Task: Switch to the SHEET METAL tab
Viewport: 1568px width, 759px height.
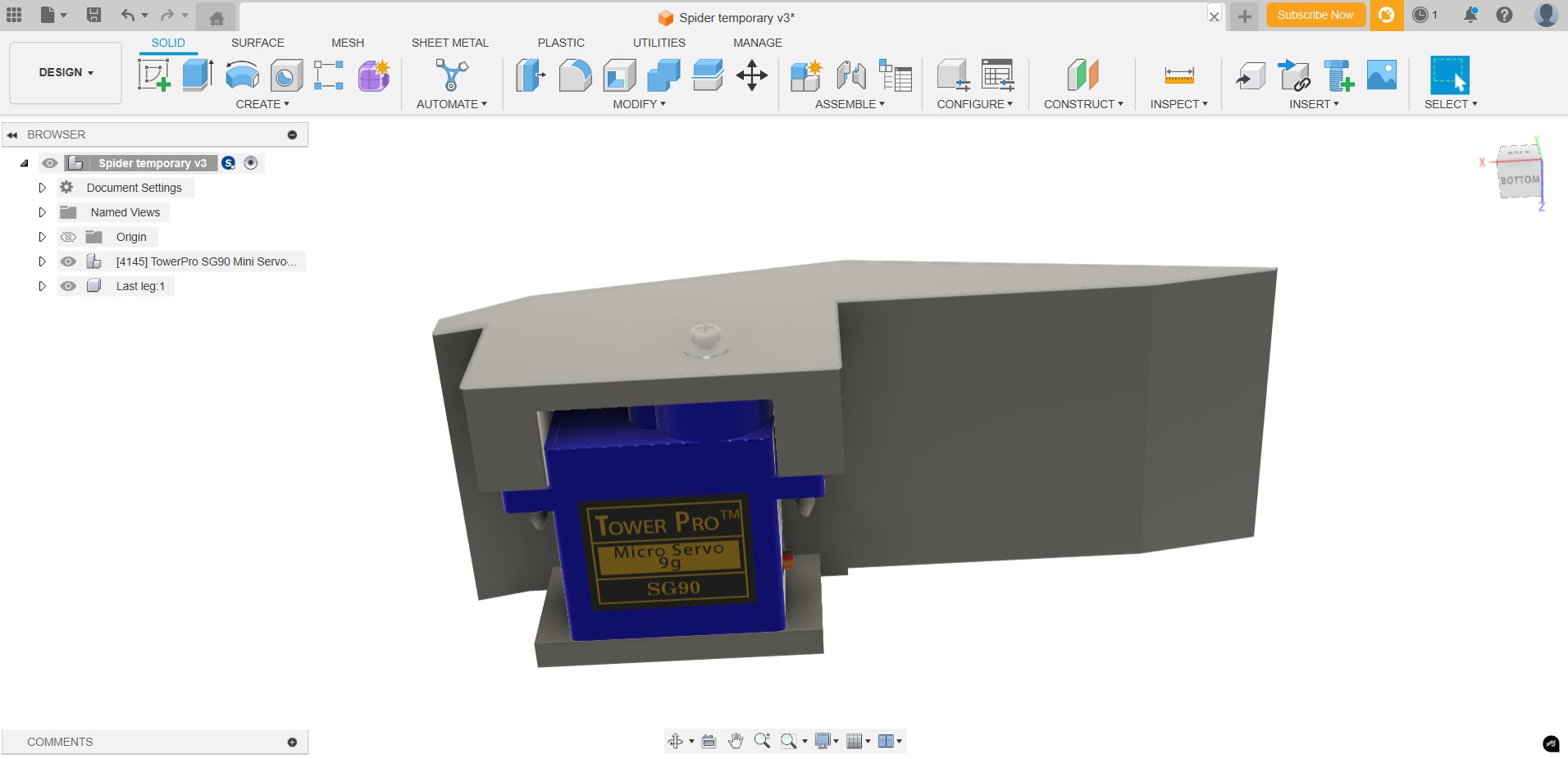Action: point(450,43)
